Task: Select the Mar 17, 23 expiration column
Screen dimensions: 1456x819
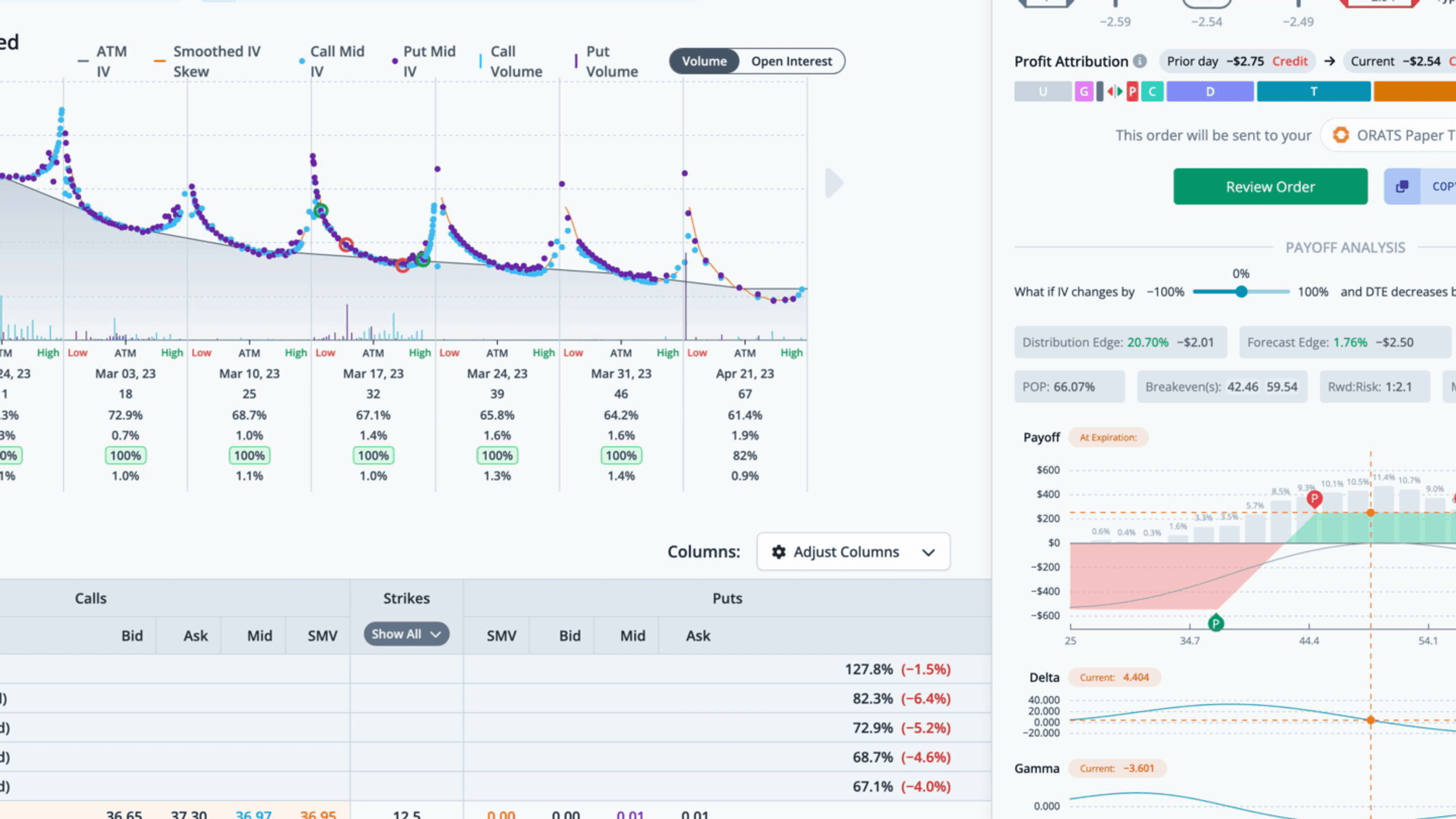Action: [373, 373]
